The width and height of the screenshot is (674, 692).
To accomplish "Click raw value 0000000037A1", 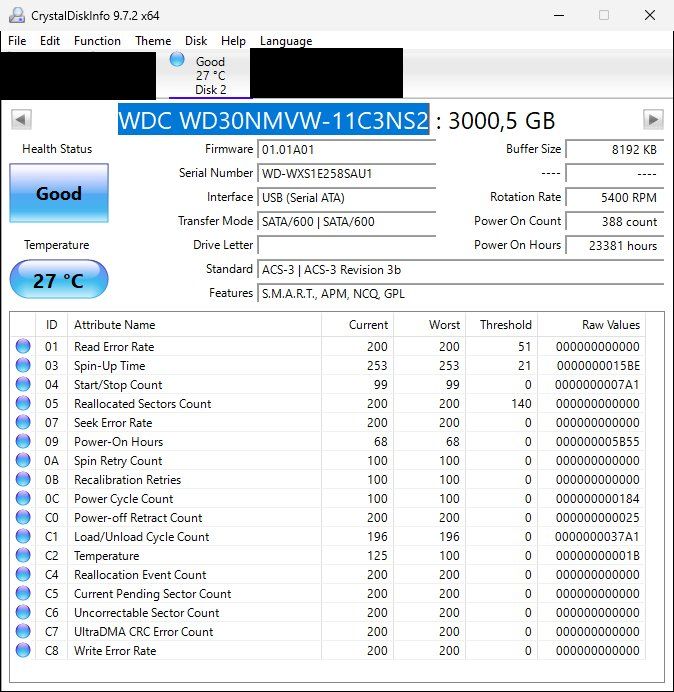I will (597, 537).
